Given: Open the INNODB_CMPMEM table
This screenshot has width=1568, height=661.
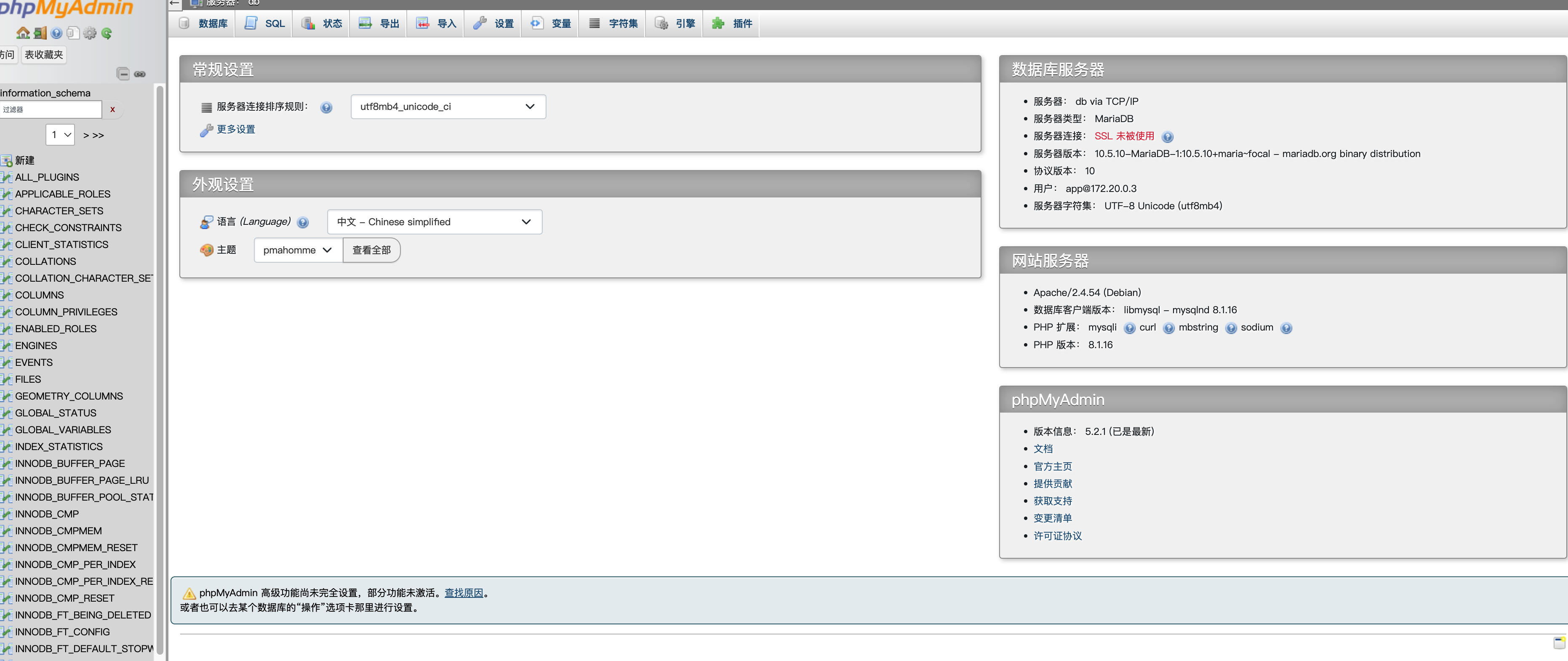Looking at the screenshot, I should pos(59,531).
